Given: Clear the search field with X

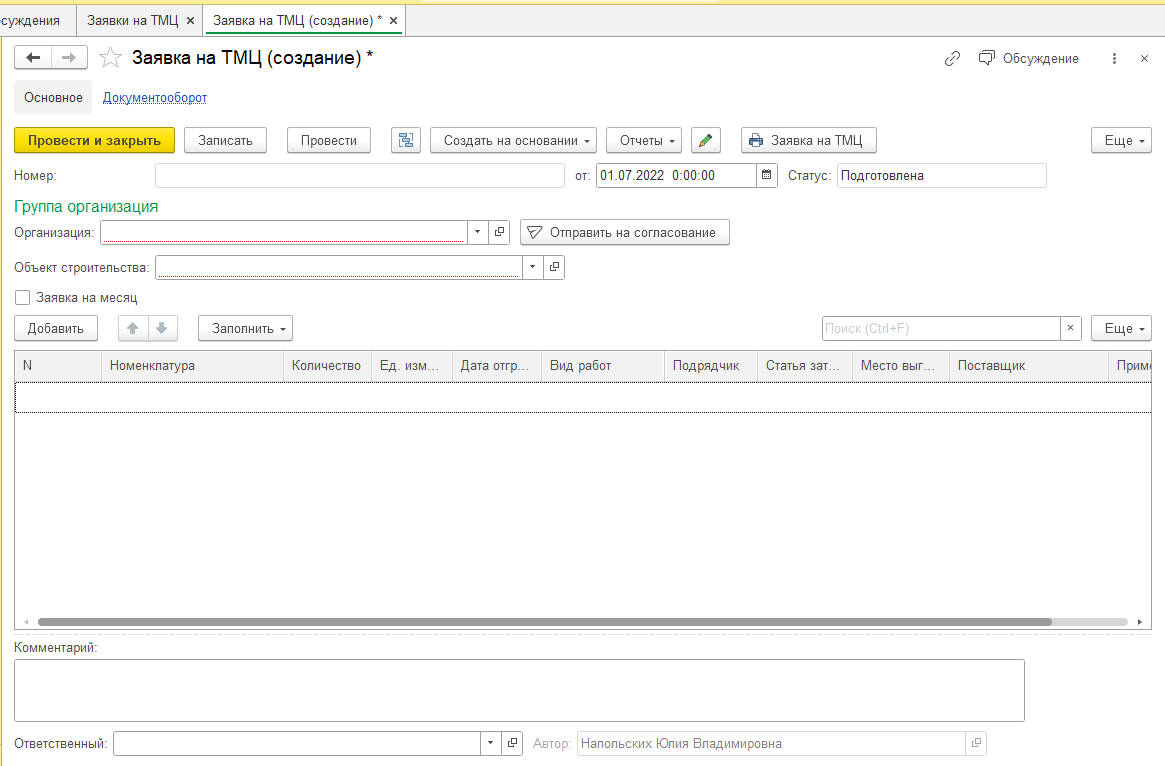Looking at the screenshot, I should pyautogui.click(x=1071, y=328).
